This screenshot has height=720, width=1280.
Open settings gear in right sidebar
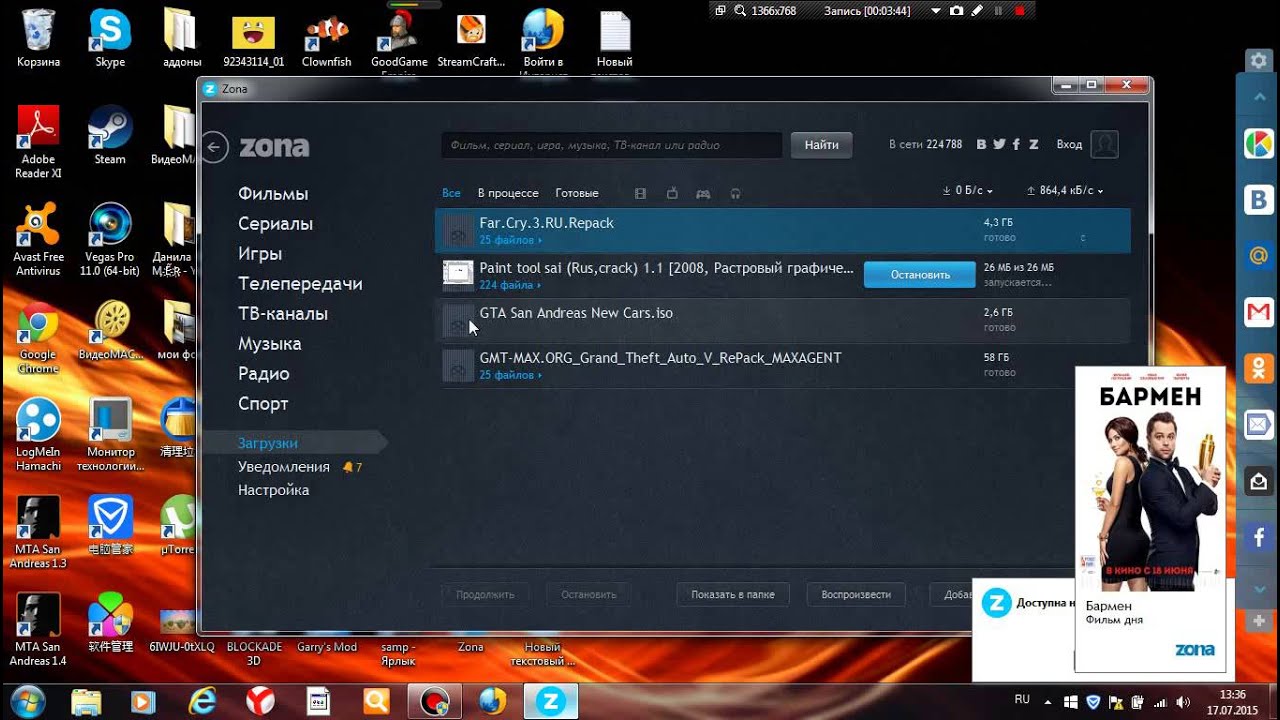click(1258, 61)
